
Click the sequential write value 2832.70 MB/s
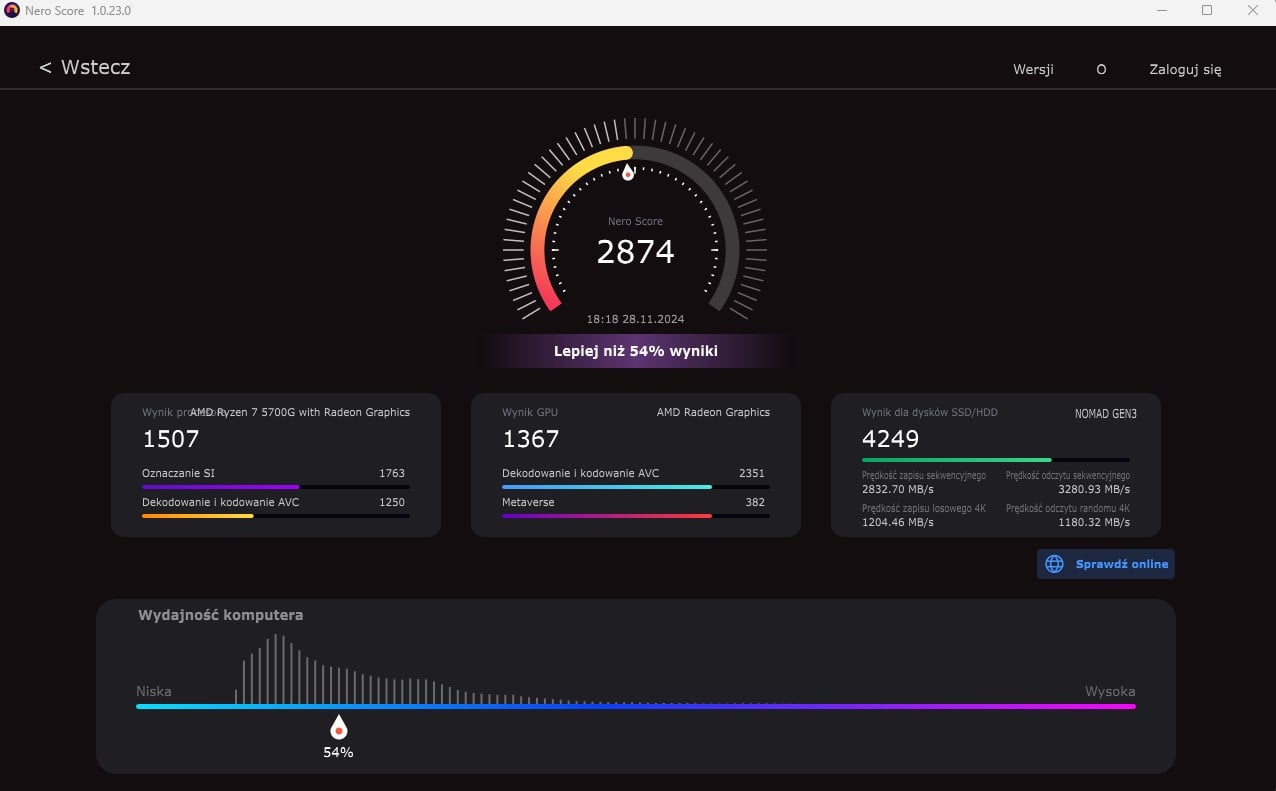(x=898, y=490)
